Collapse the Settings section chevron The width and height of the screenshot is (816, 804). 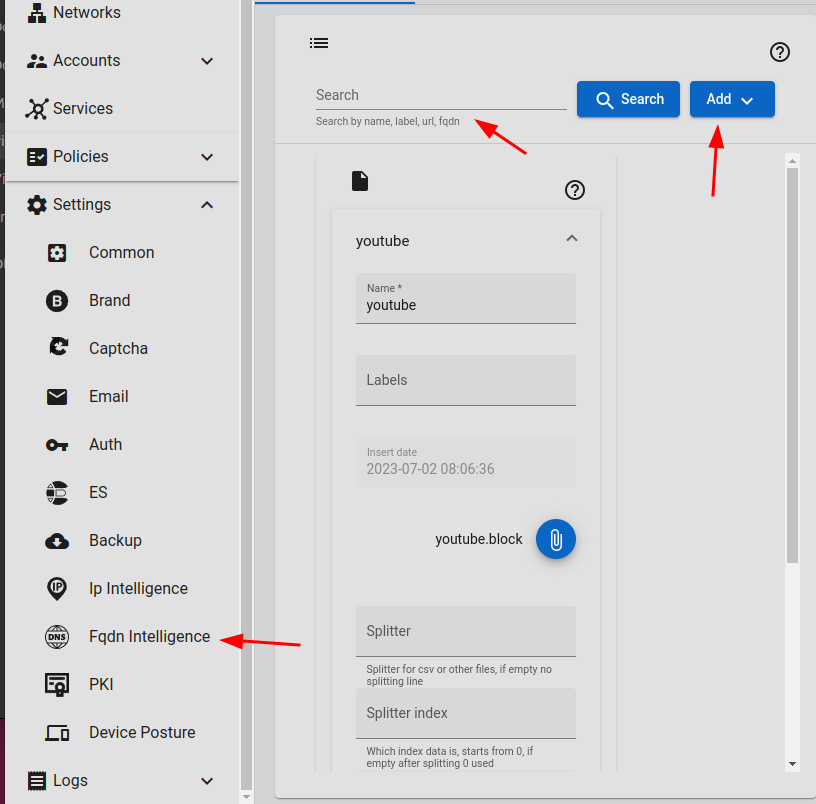[x=207, y=205]
